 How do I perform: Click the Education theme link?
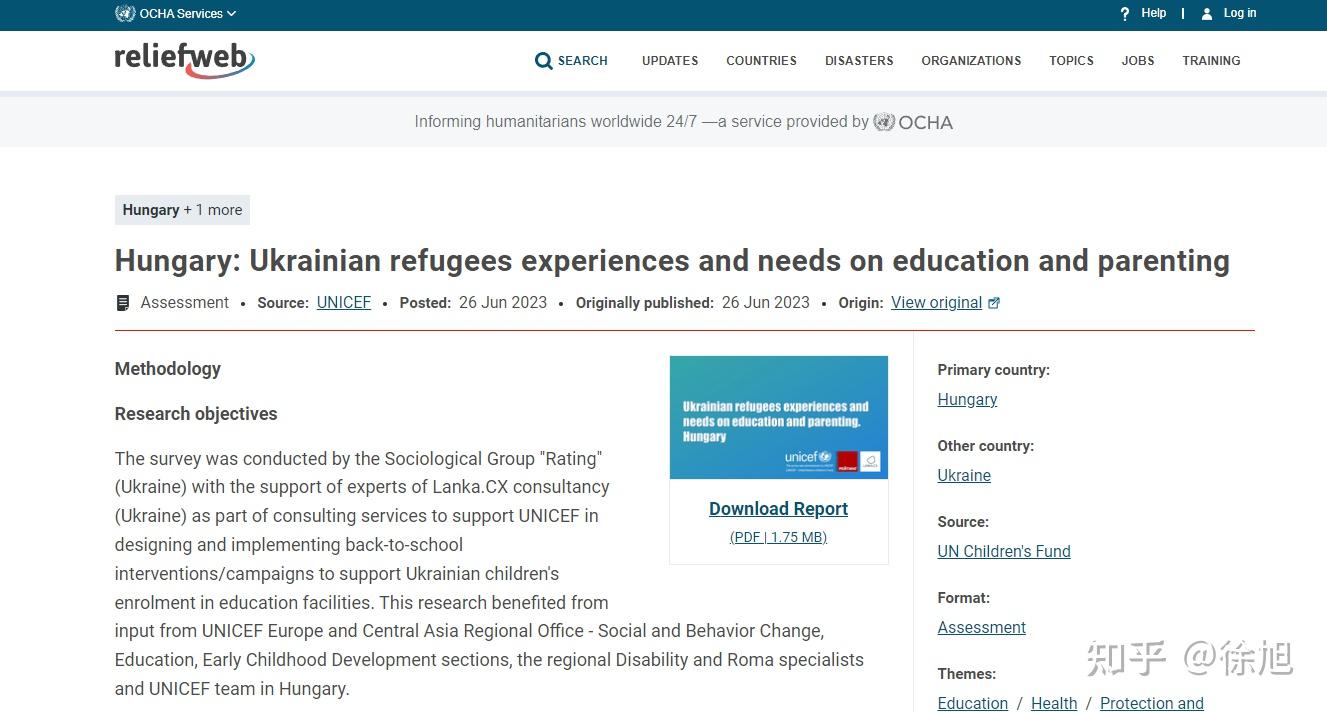(x=973, y=703)
